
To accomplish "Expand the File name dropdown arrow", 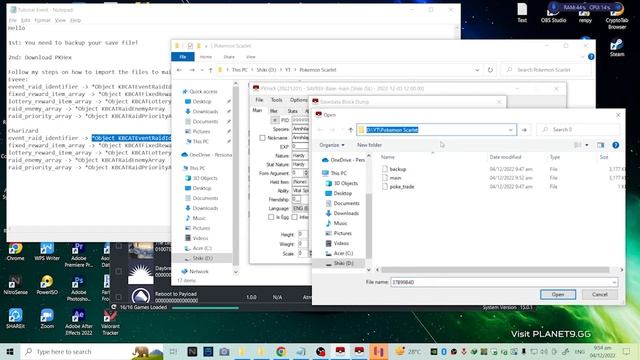I will click(614, 282).
